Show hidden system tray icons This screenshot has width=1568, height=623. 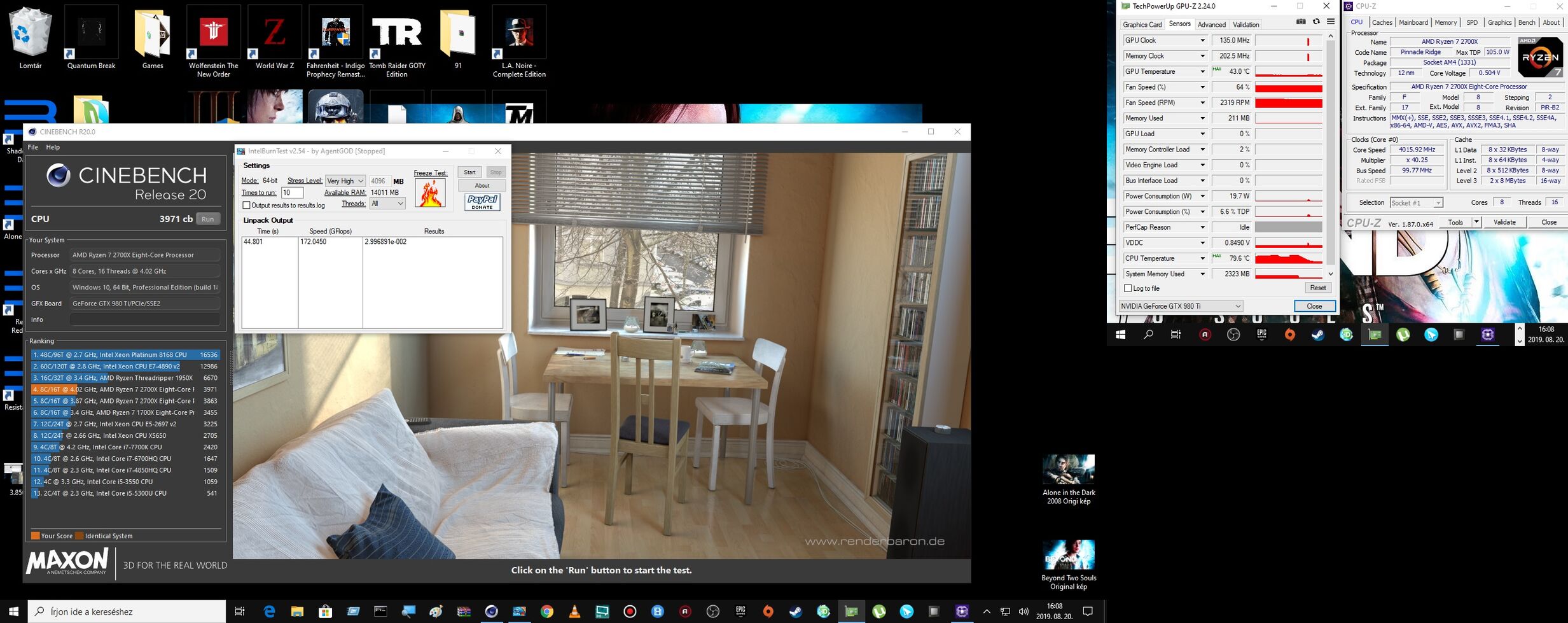pos(987,612)
